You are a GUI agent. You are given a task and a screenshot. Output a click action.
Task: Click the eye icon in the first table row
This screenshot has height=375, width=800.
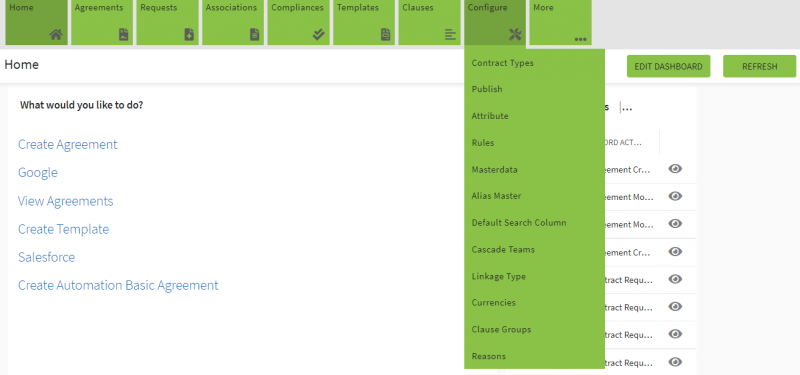[x=675, y=169]
